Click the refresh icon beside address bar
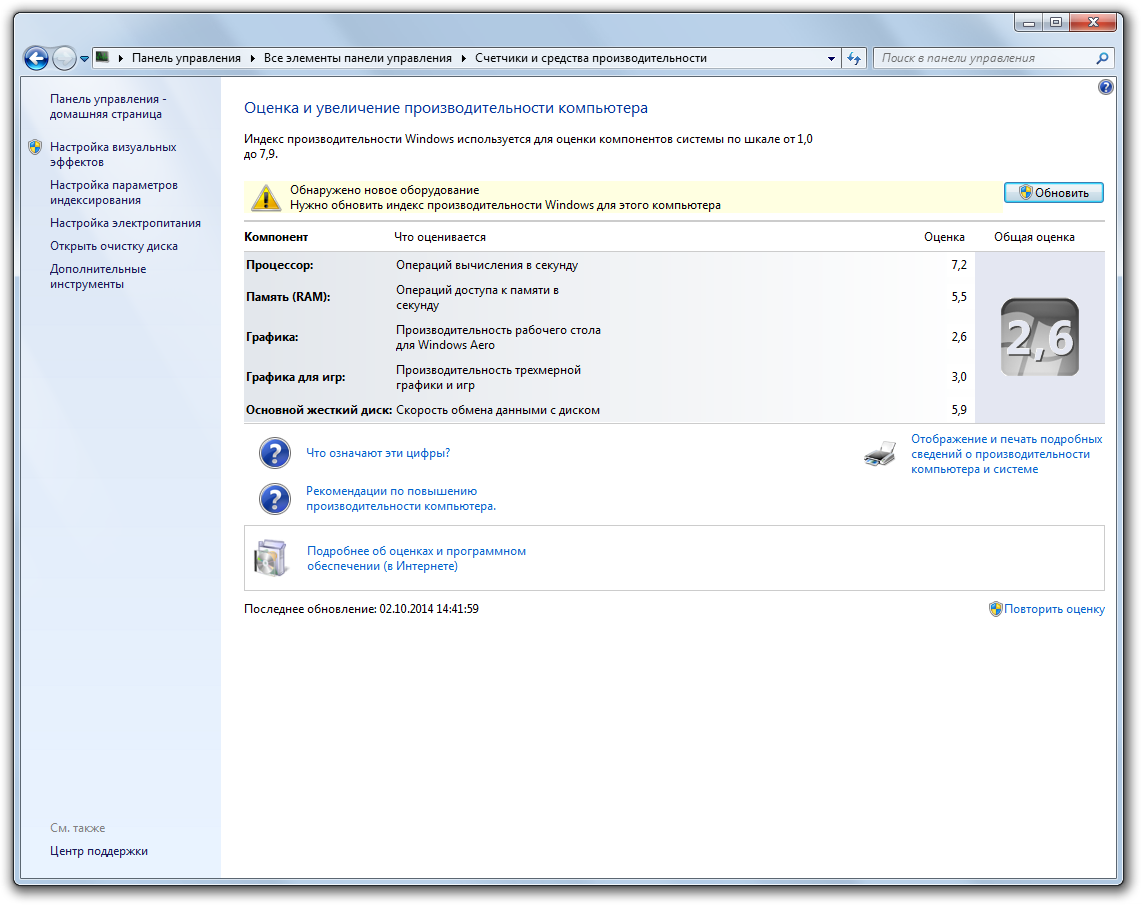 [x=853, y=58]
